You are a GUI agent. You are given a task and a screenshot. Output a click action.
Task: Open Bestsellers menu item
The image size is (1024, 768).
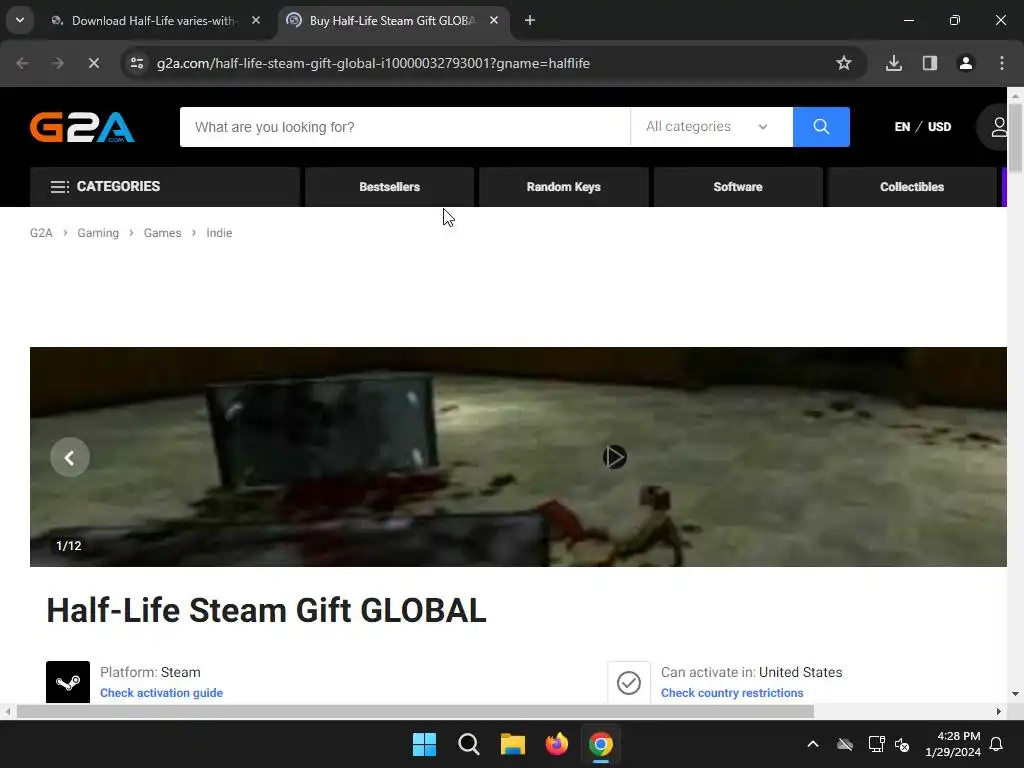point(389,187)
